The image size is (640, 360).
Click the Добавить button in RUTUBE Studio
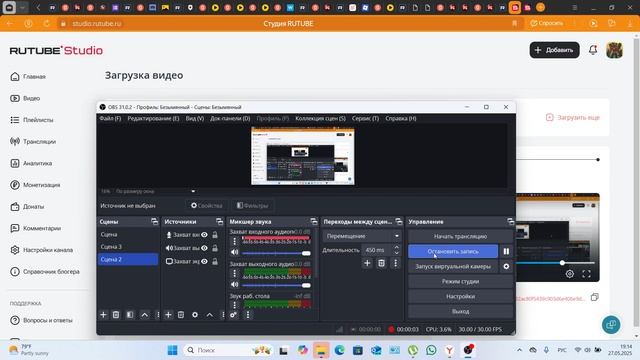(554, 50)
